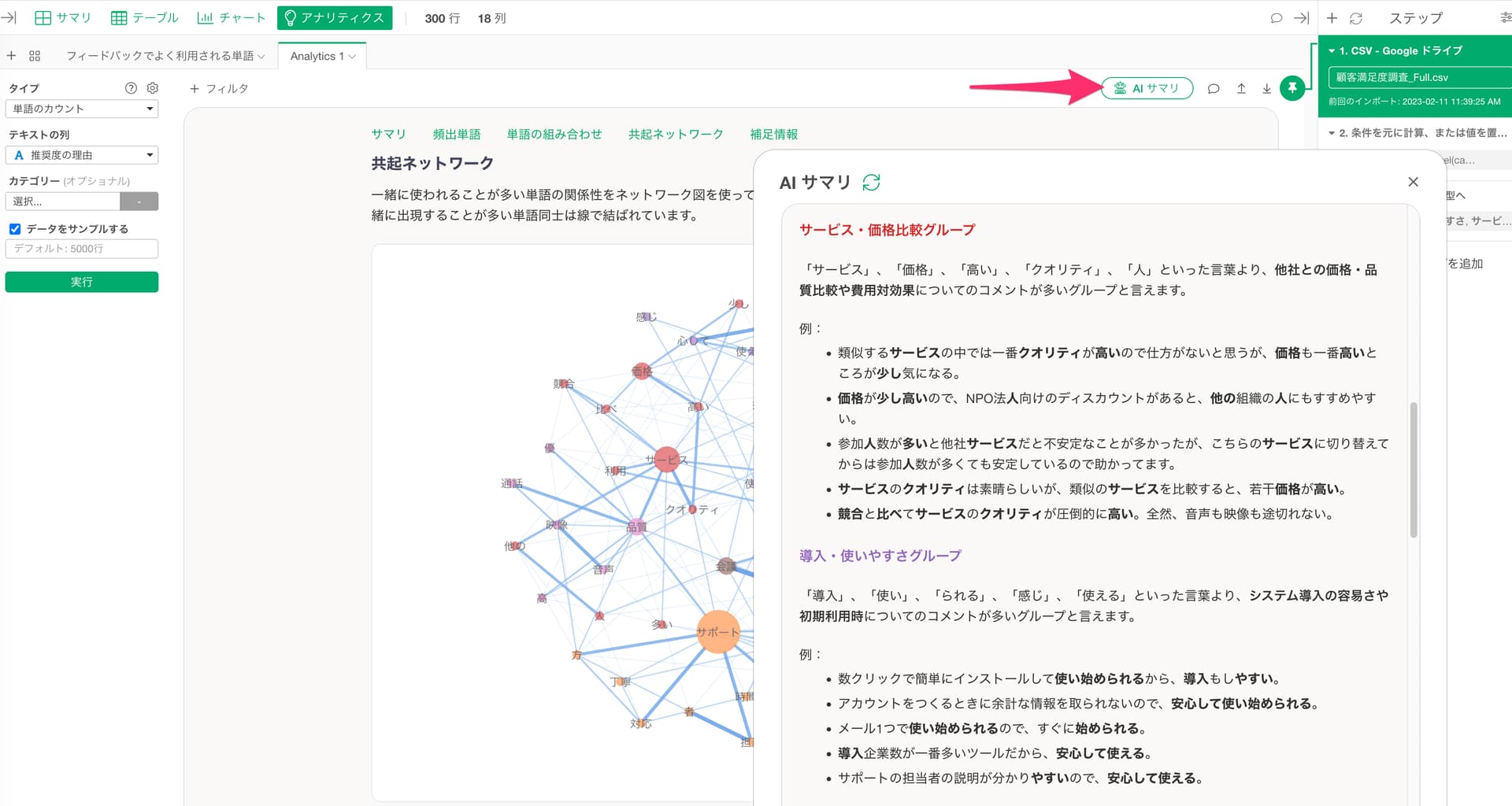Viewport: 1512px width, 806px height.
Task: Toggle データをサンプルする checkbox
Action: pos(15,229)
